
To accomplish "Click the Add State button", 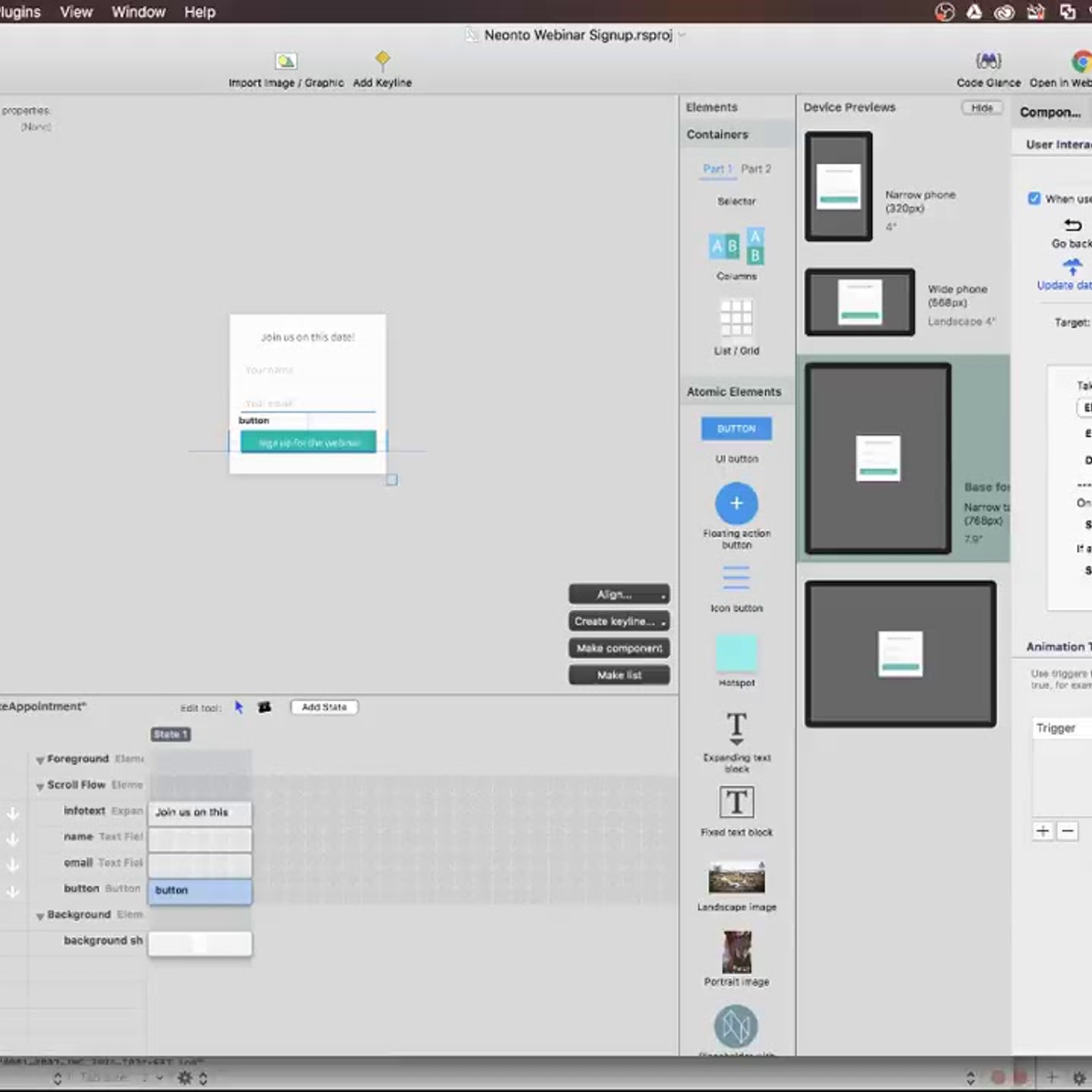I will [324, 707].
